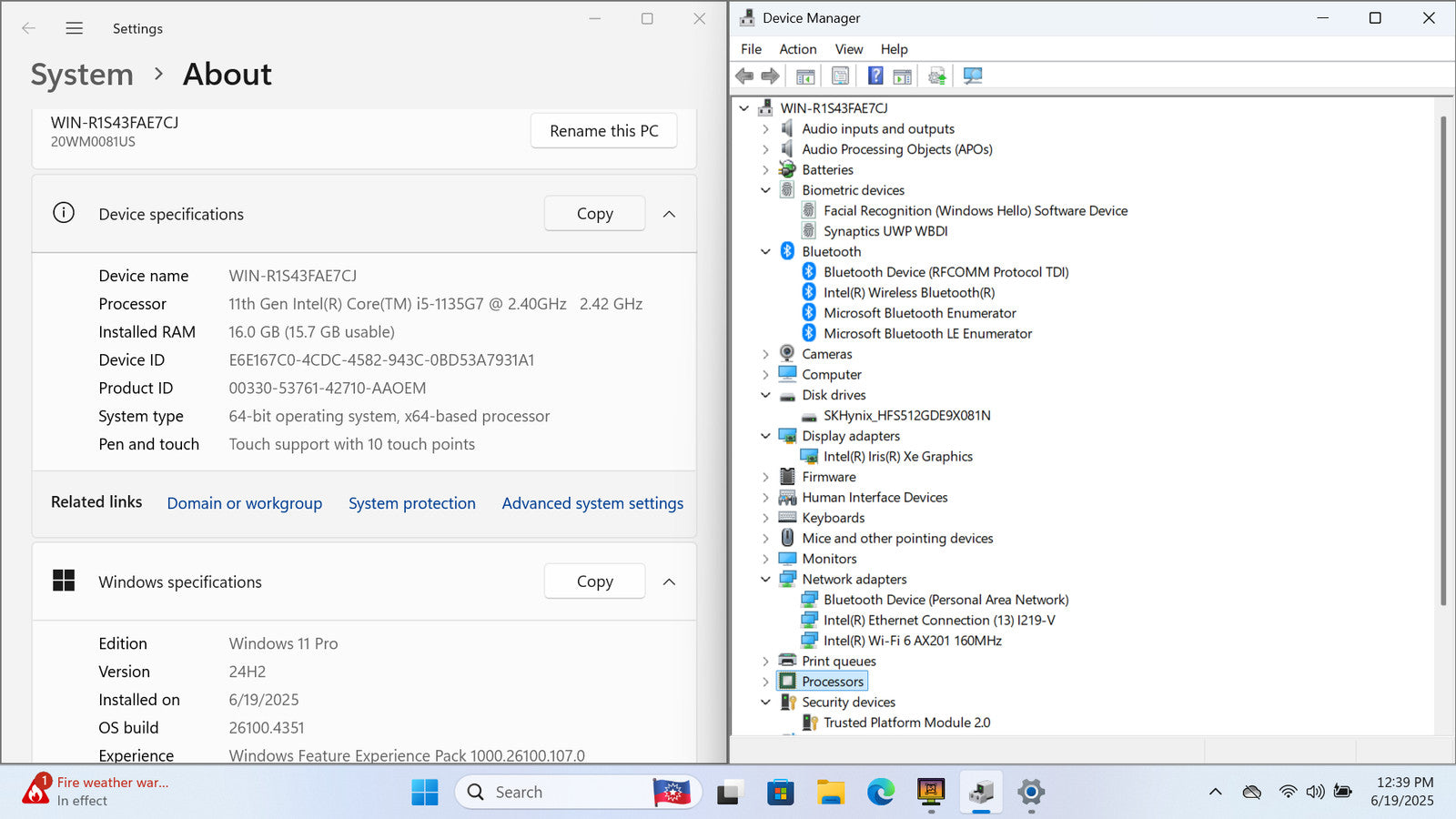Click the Update device driver toolbar icon
Image resolution: width=1456 pixels, height=819 pixels.
[936, 76]
